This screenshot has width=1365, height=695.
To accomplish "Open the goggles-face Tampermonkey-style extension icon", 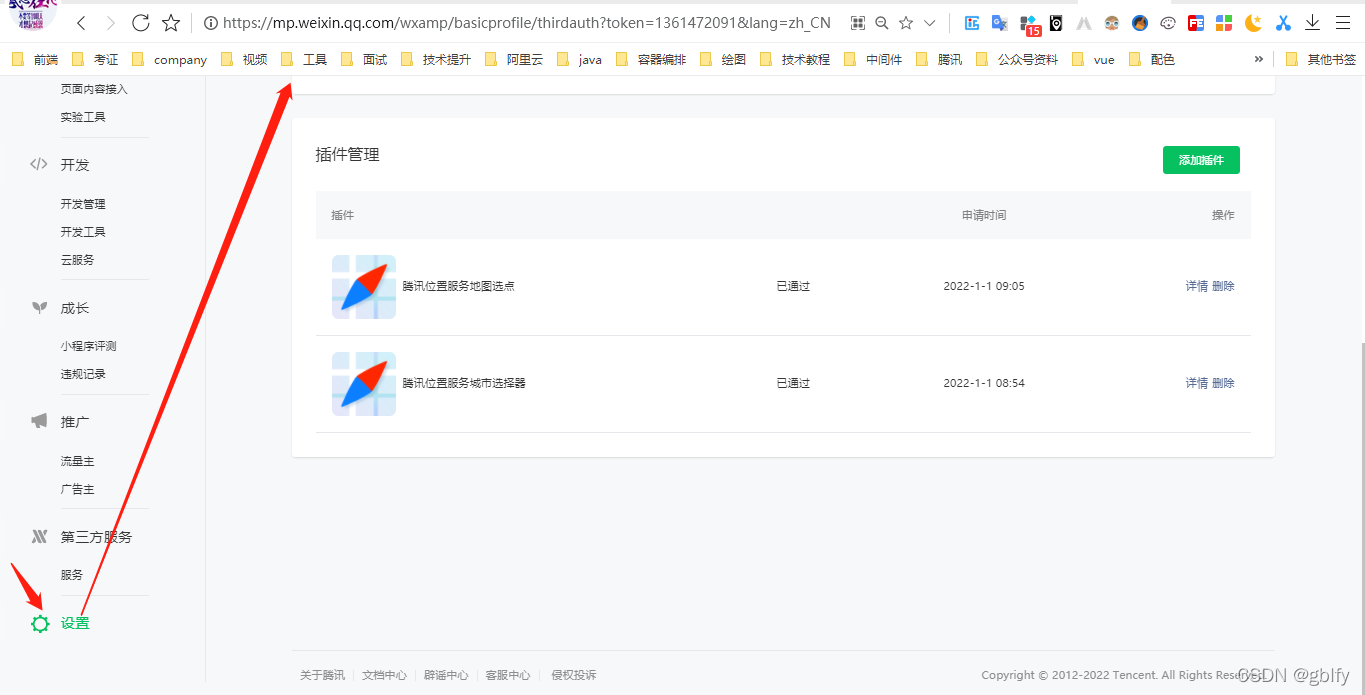I will 1112,22.
